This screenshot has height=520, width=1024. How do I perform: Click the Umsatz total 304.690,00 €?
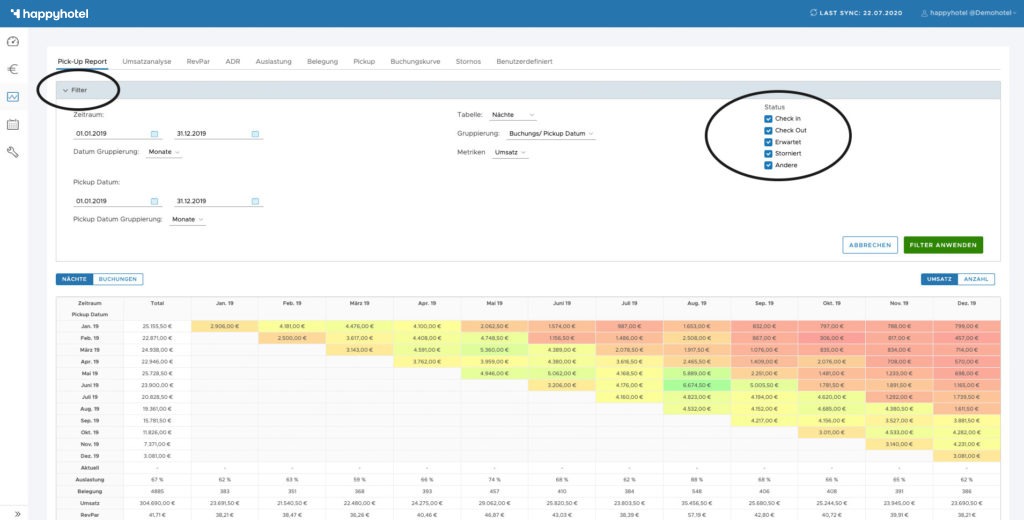(157, 503)
